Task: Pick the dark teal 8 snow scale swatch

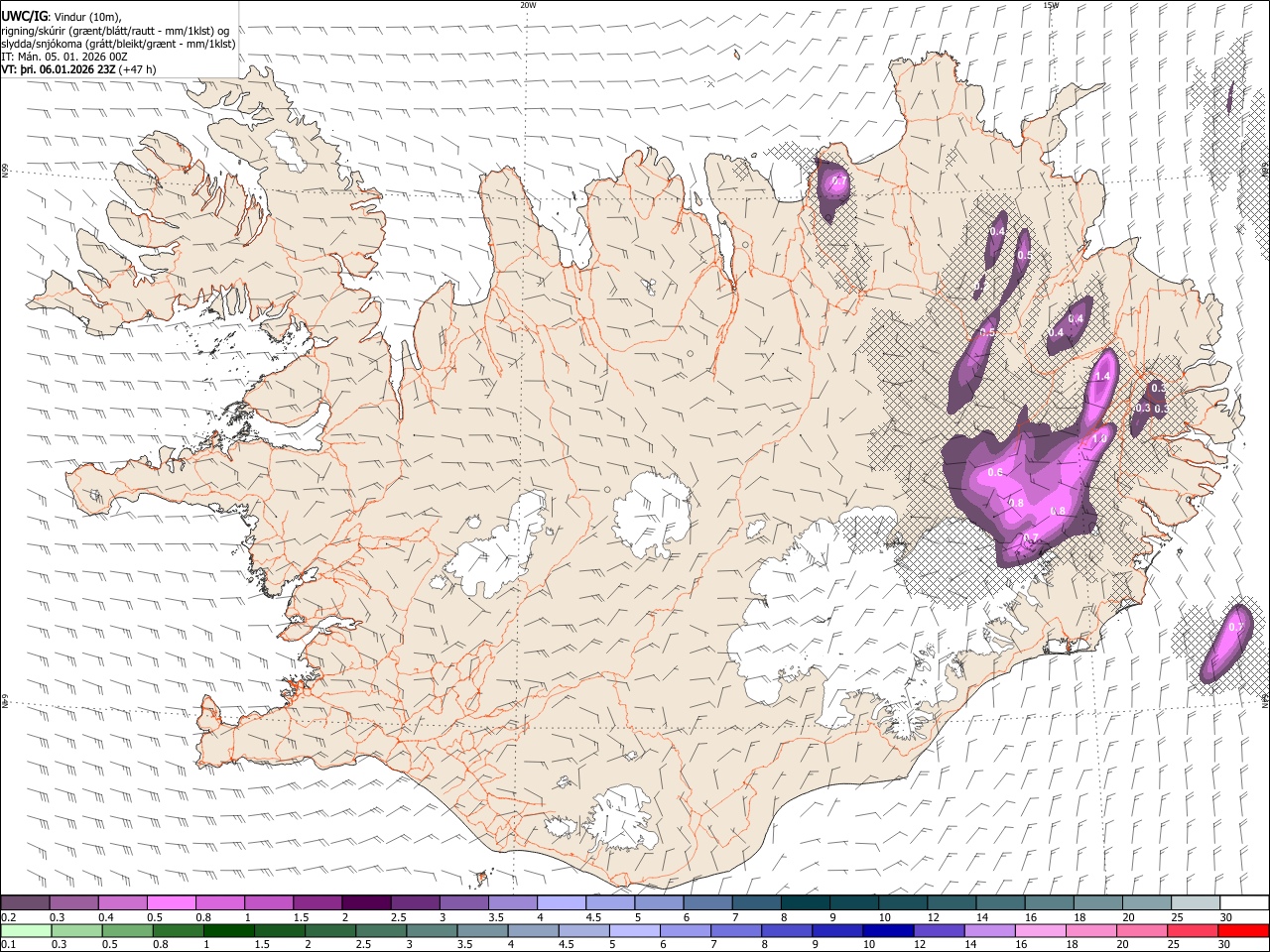Action: pyautogui.click(x=805, y=902)
